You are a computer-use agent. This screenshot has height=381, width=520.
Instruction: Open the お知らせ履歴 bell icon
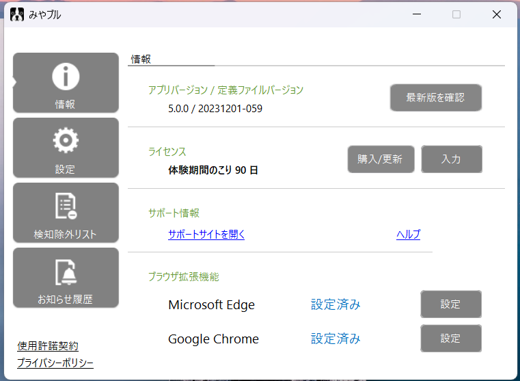pos(66,272)
